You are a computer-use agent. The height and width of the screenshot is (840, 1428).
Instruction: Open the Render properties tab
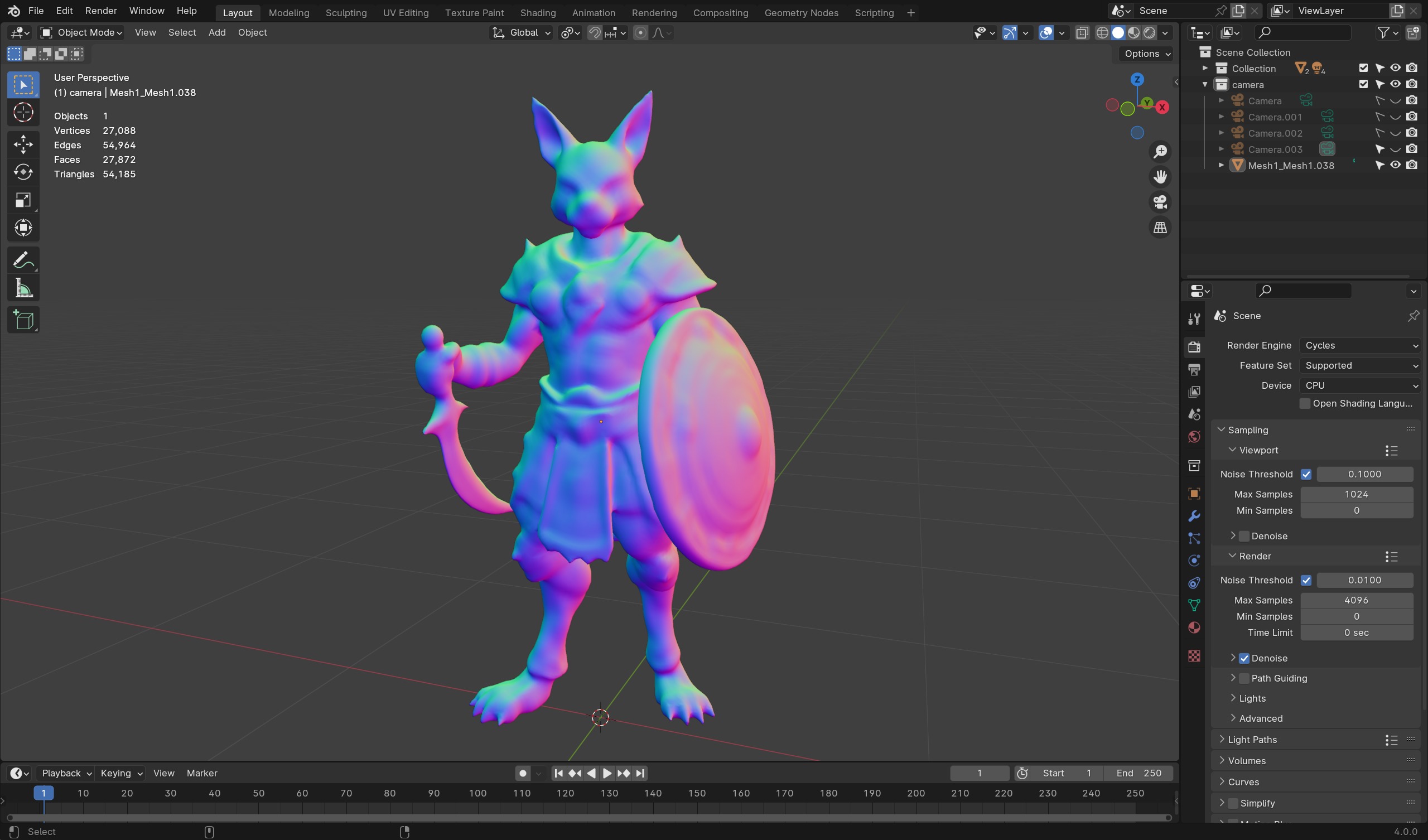[x=1194, y=346]
